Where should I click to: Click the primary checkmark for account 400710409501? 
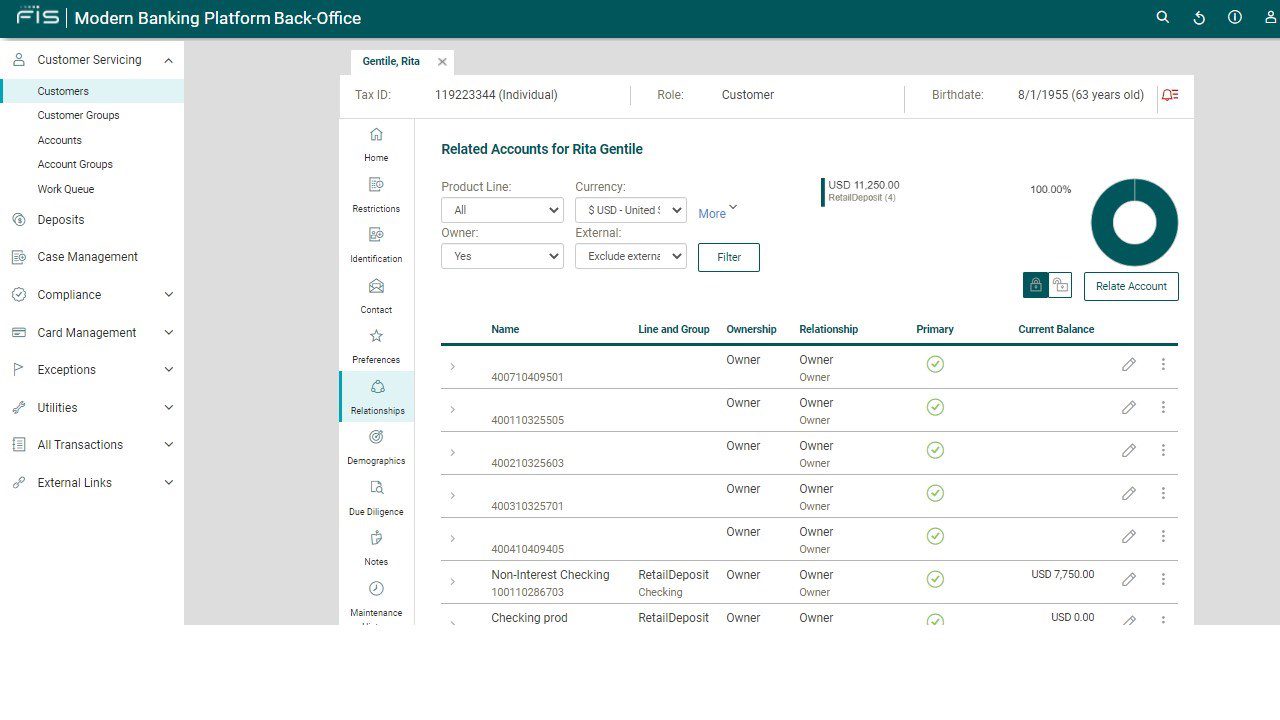(x=935, y=364)
